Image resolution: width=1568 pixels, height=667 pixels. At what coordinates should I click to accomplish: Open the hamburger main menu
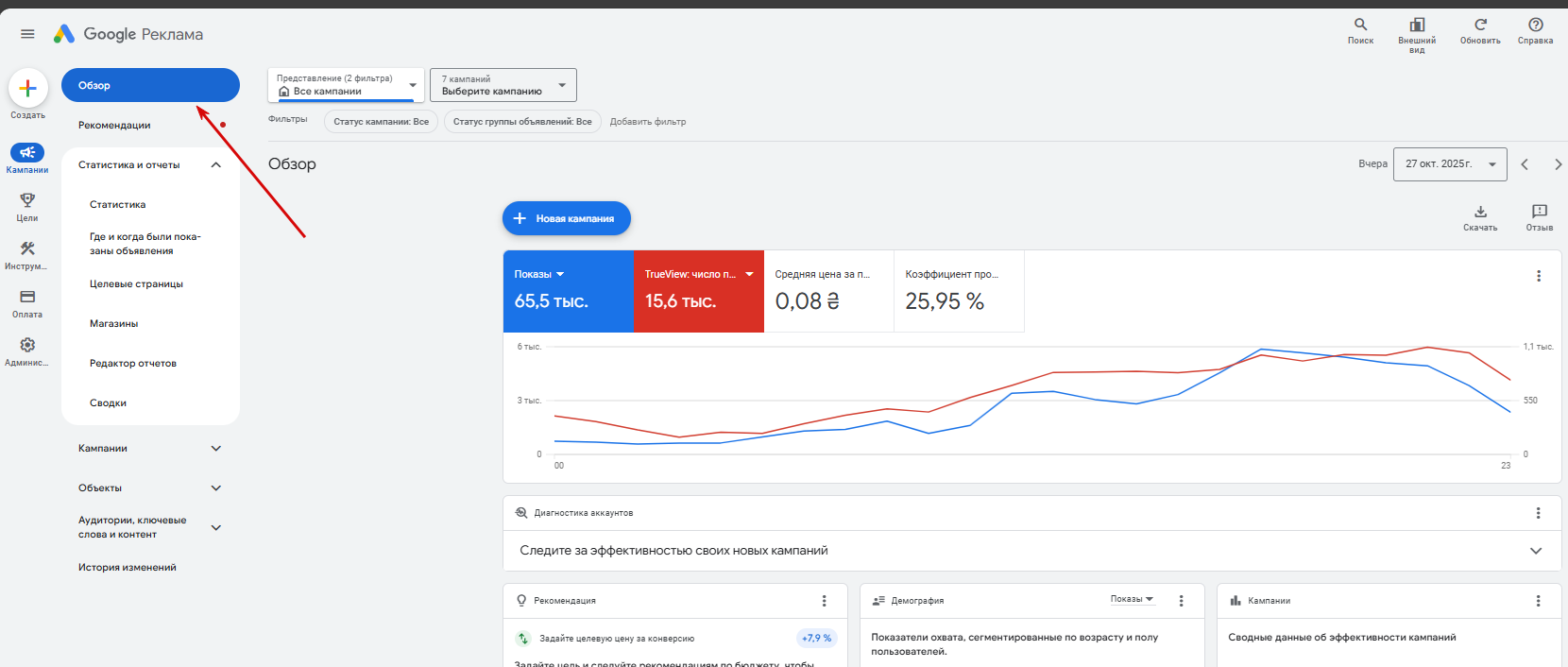(27, 34)
